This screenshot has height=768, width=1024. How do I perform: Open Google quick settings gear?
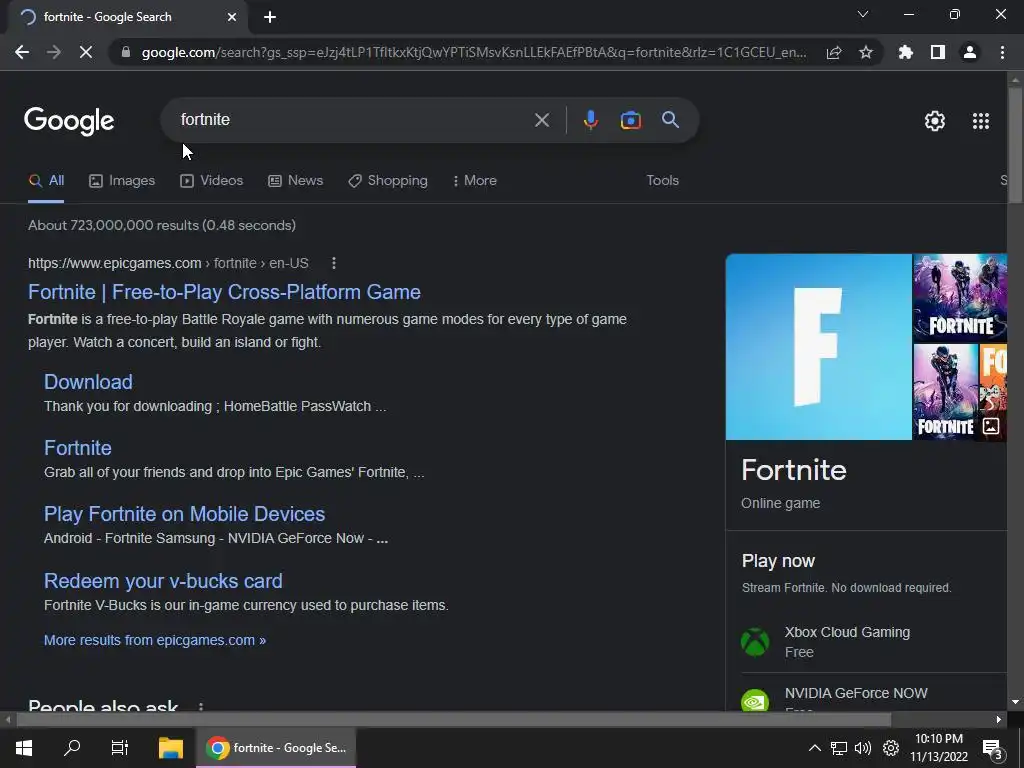pyautogui.click(x=935, y=121)
